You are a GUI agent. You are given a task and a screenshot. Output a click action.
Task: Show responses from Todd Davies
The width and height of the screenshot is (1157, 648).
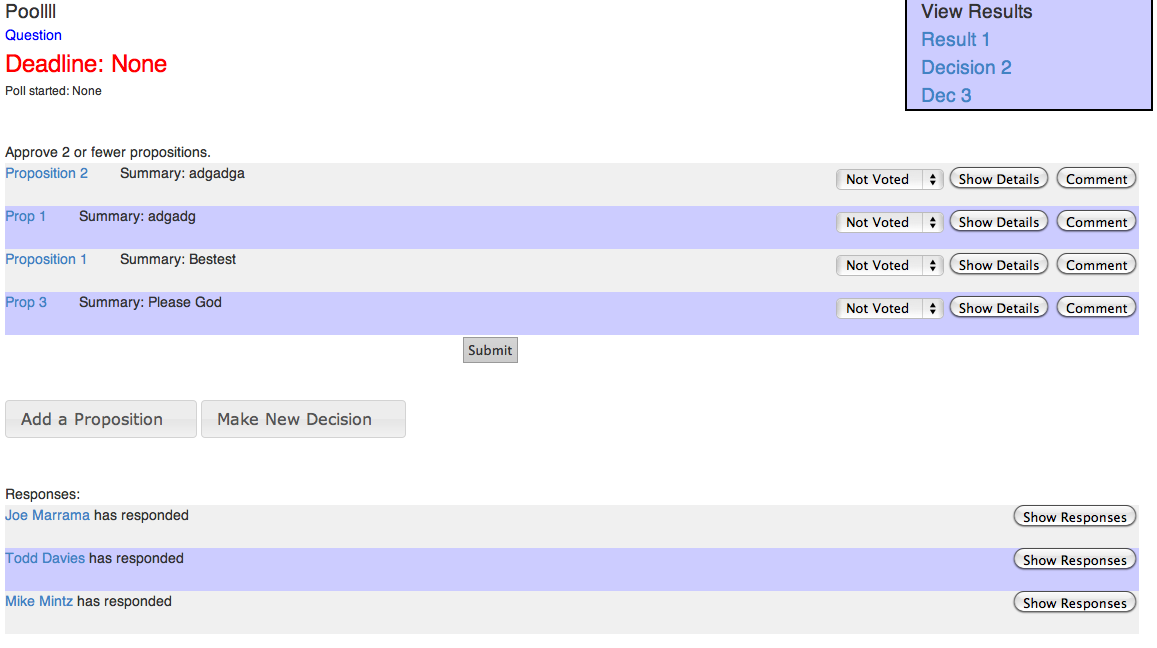1074,561
